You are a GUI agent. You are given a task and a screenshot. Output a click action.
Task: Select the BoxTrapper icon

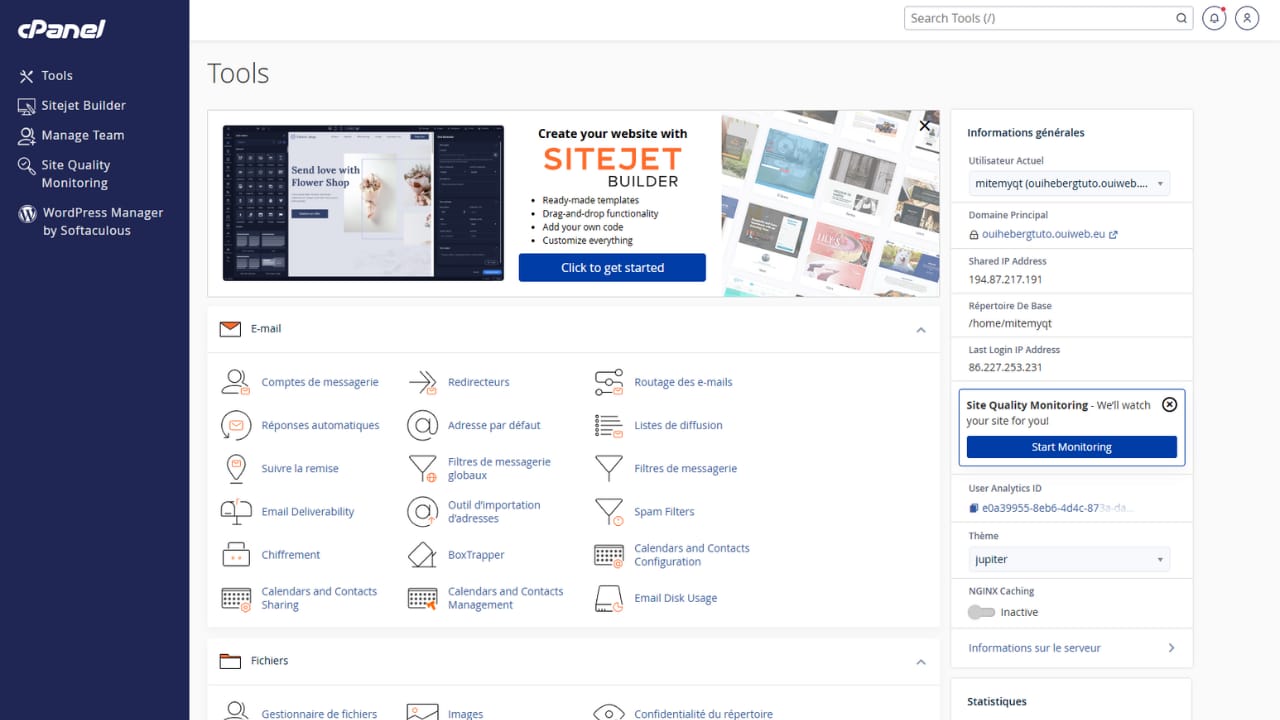click(422, 554)
